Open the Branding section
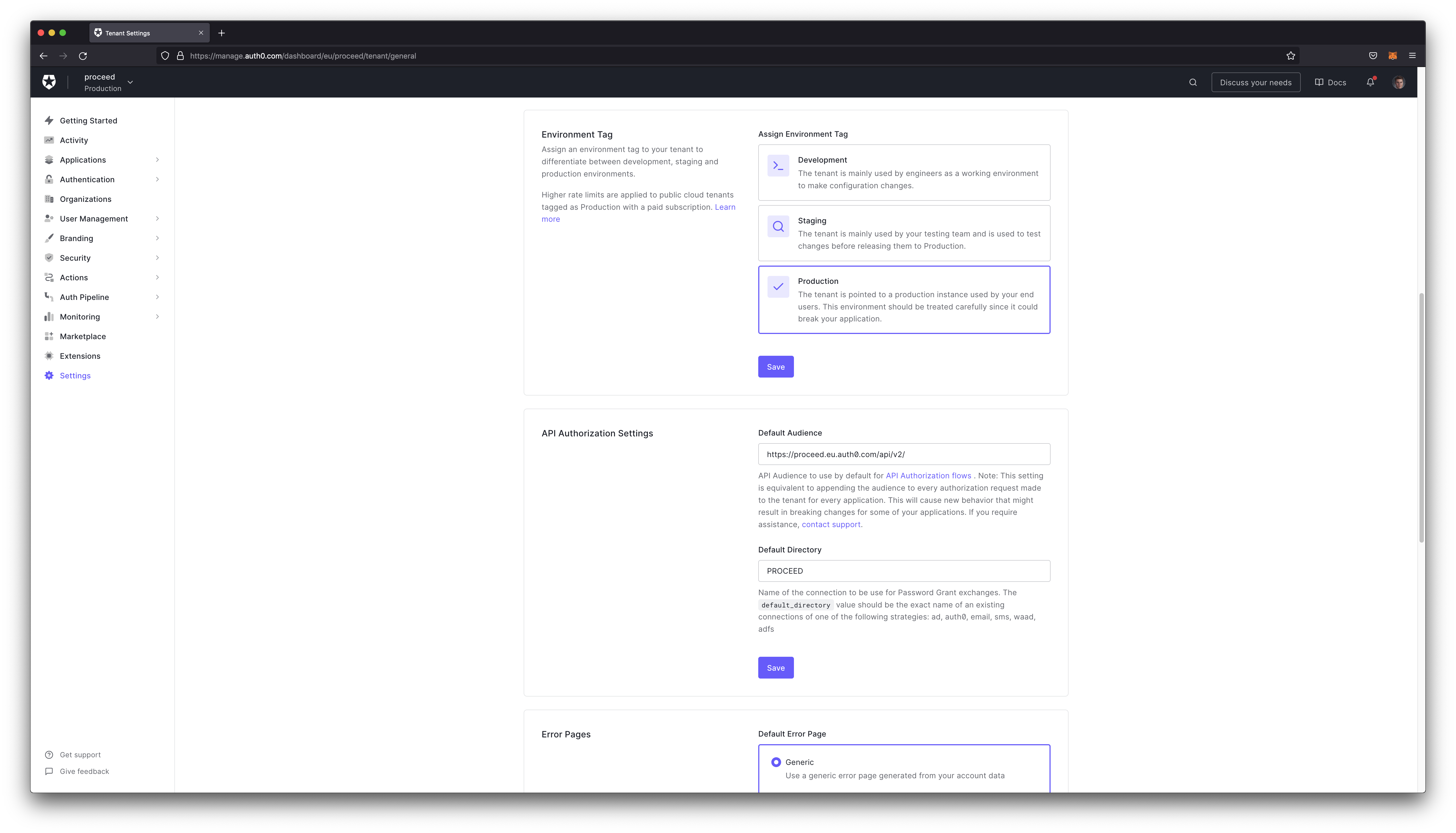The width and height of the screenshot is (1456, 833). tap(76, 238)
